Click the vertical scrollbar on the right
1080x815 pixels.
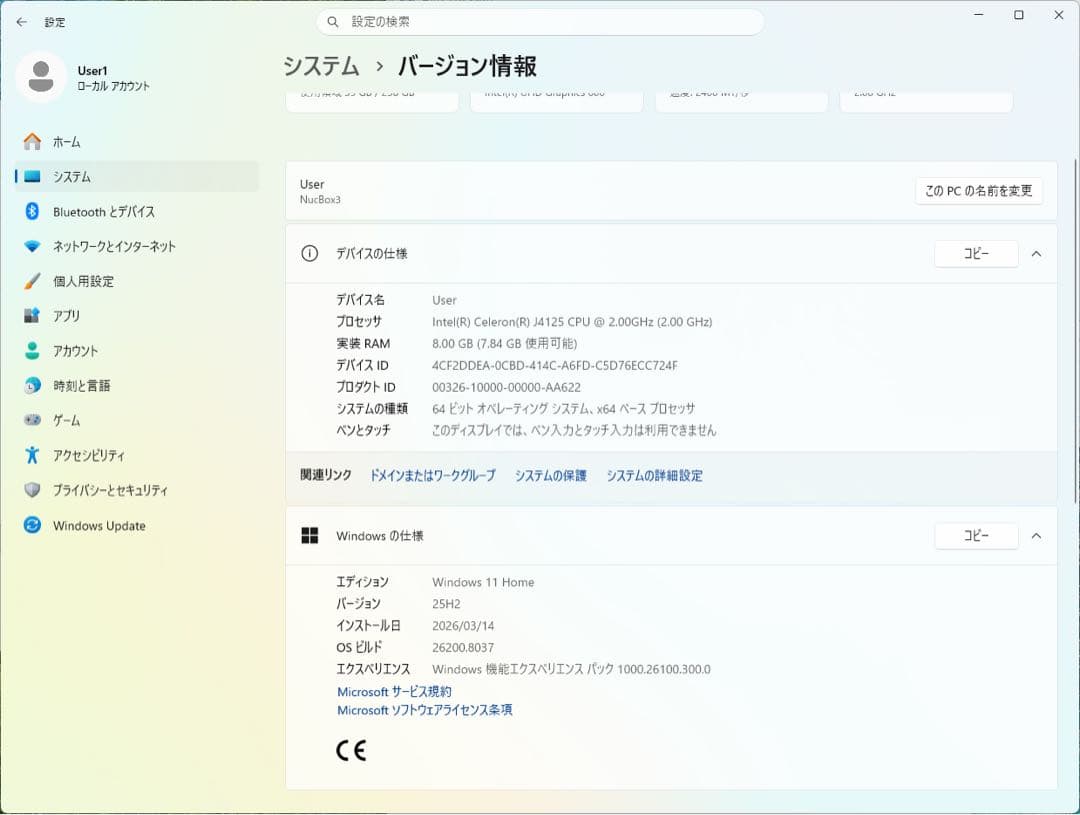tap(1075, 331)
